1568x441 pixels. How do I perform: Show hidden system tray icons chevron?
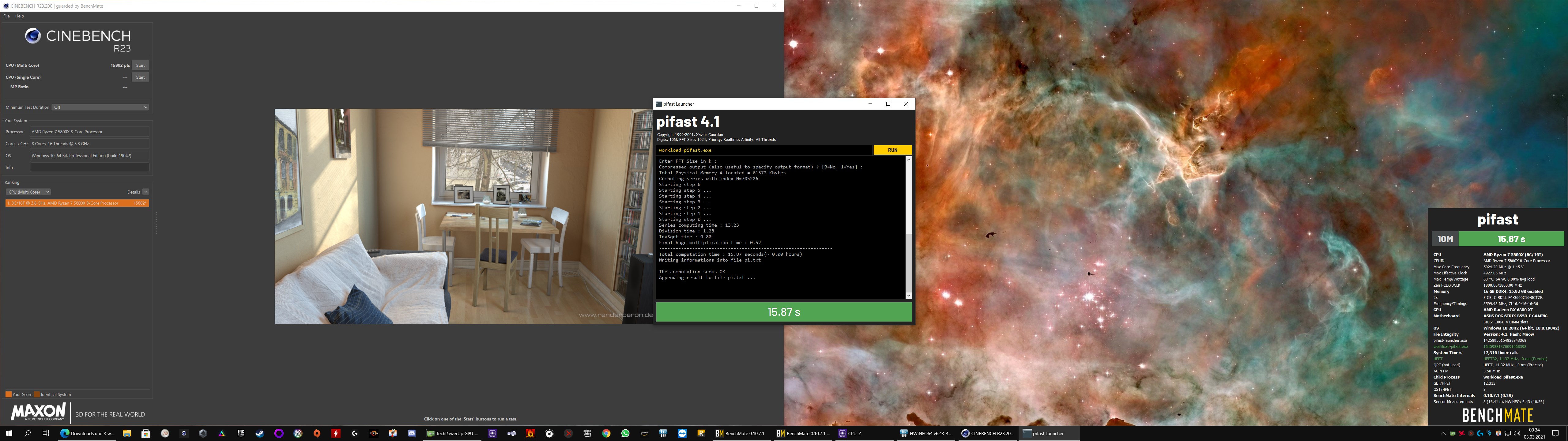pos(1443,434)
